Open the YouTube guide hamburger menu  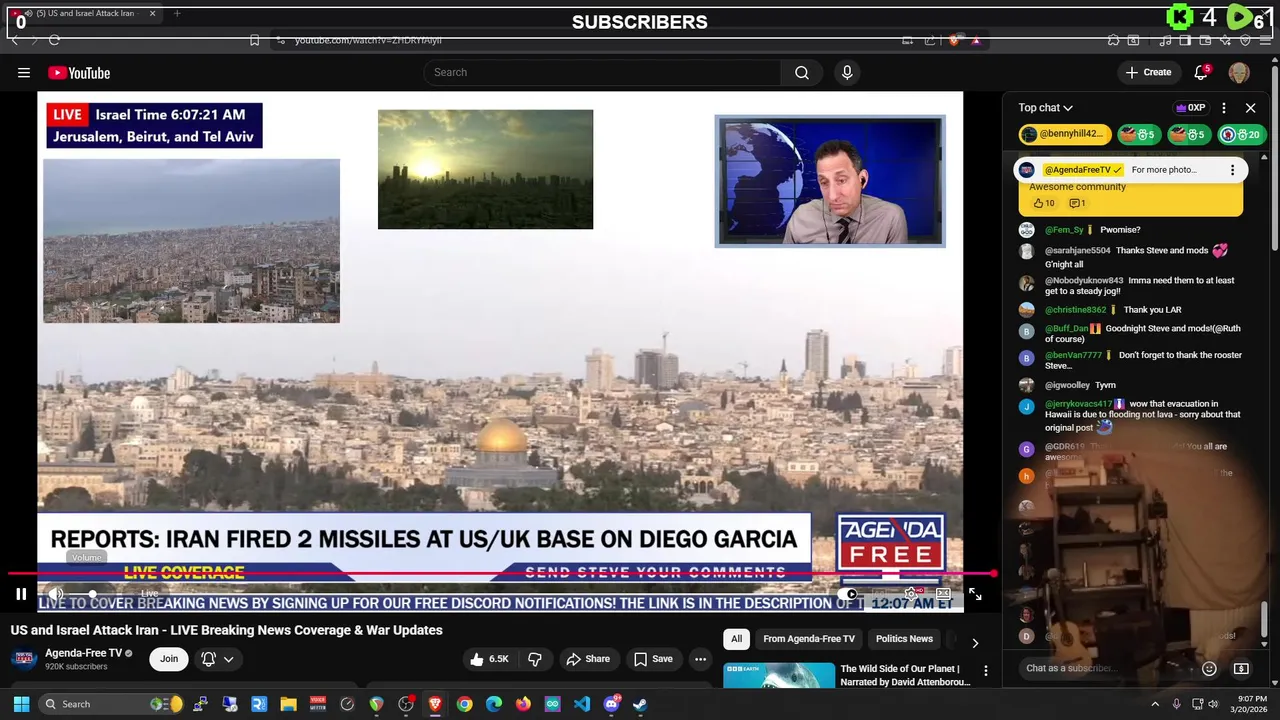[24, 72]
